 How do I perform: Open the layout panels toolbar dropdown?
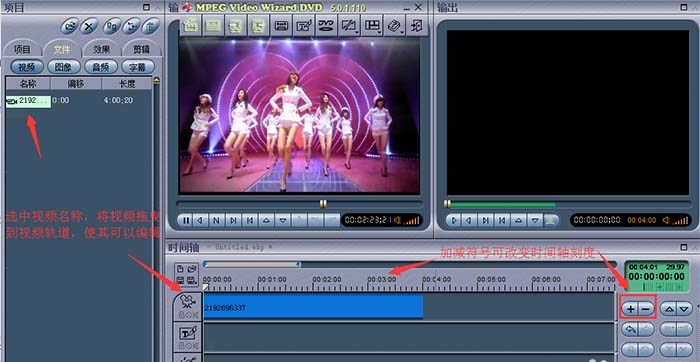(x=372, y=26)
